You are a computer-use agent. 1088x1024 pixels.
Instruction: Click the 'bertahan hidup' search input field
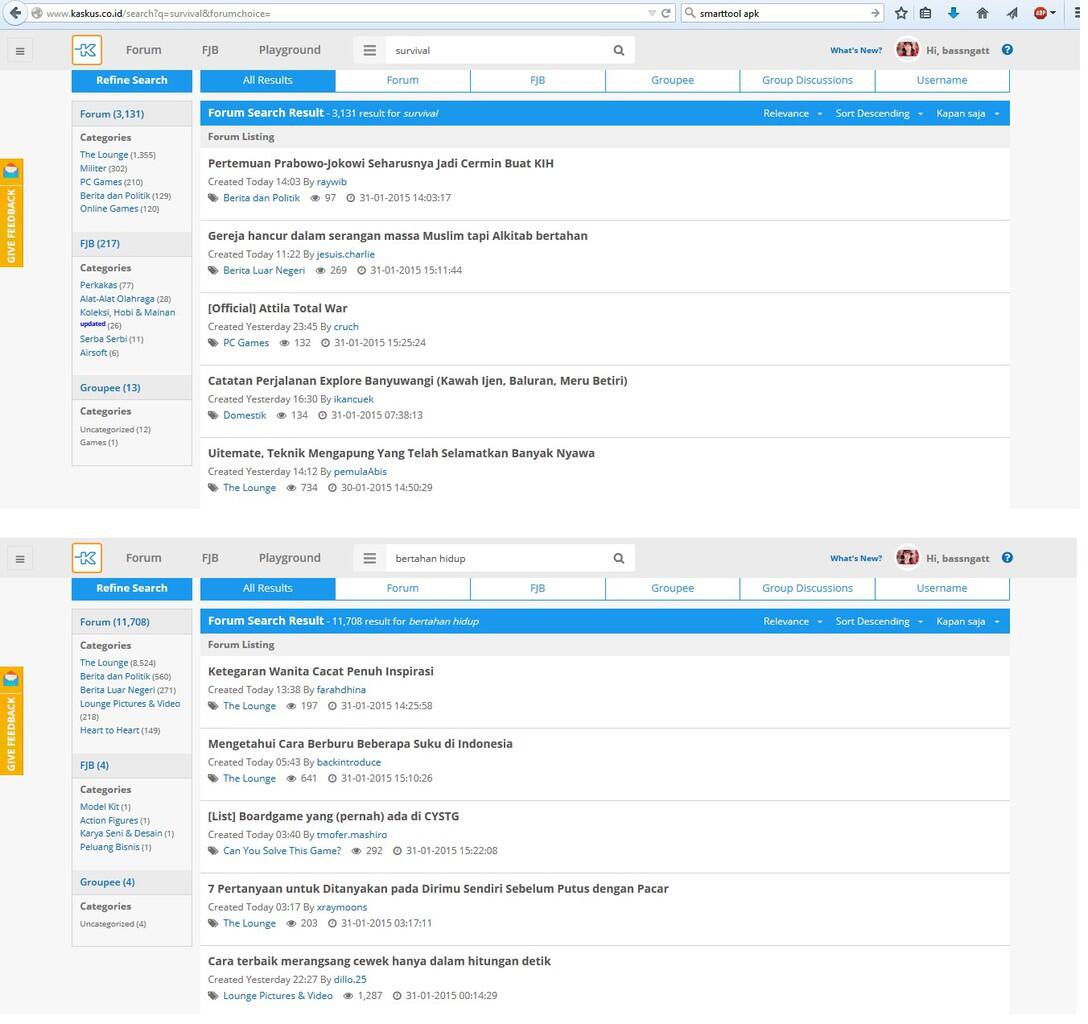pyautogui.click(x=498, y=558)
